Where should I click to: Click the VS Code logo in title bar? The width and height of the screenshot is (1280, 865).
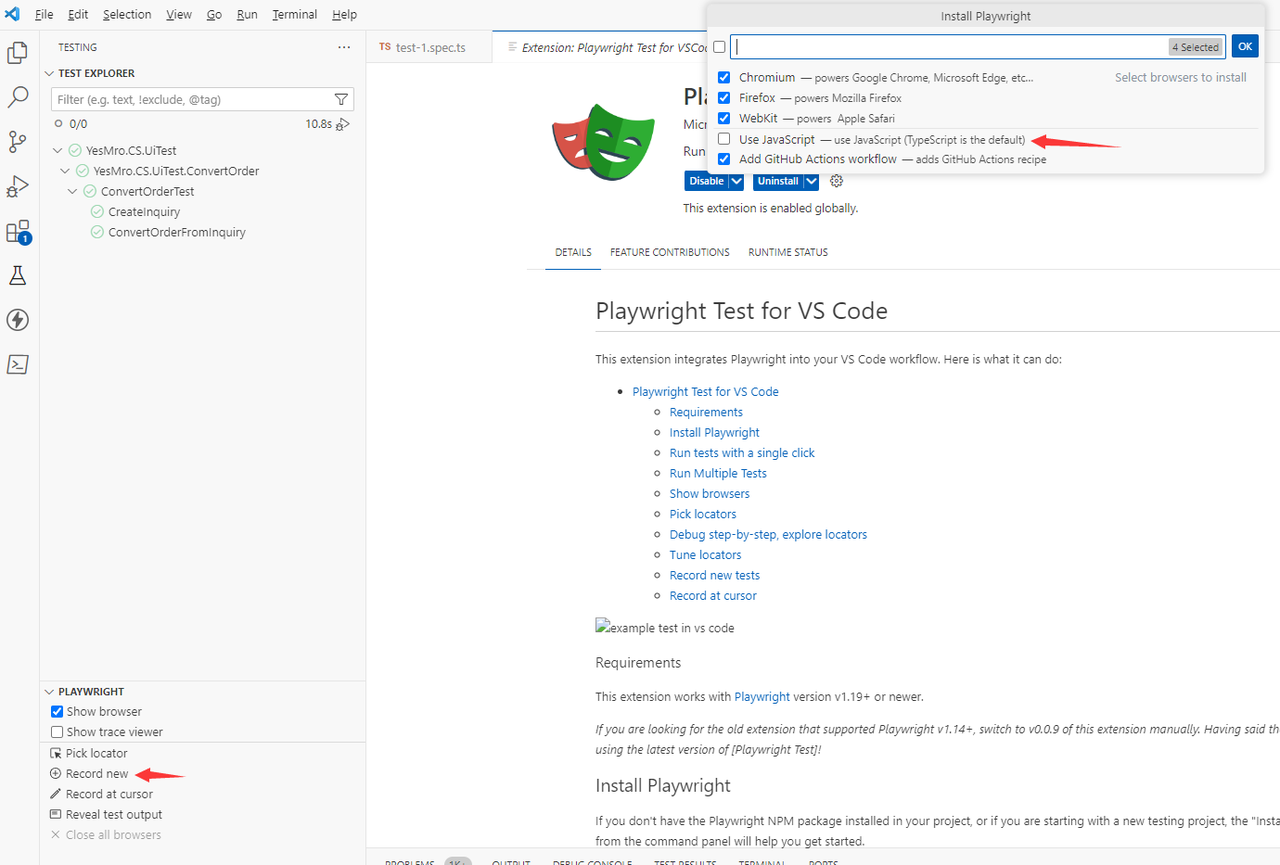(13, 14)
